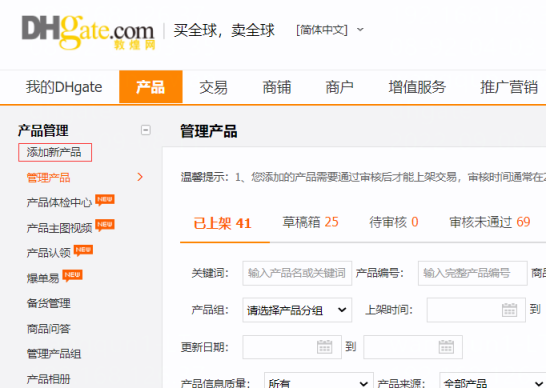546x388 pixels.
Task: Click the 添加新产品 link
Action: point(55,152)
